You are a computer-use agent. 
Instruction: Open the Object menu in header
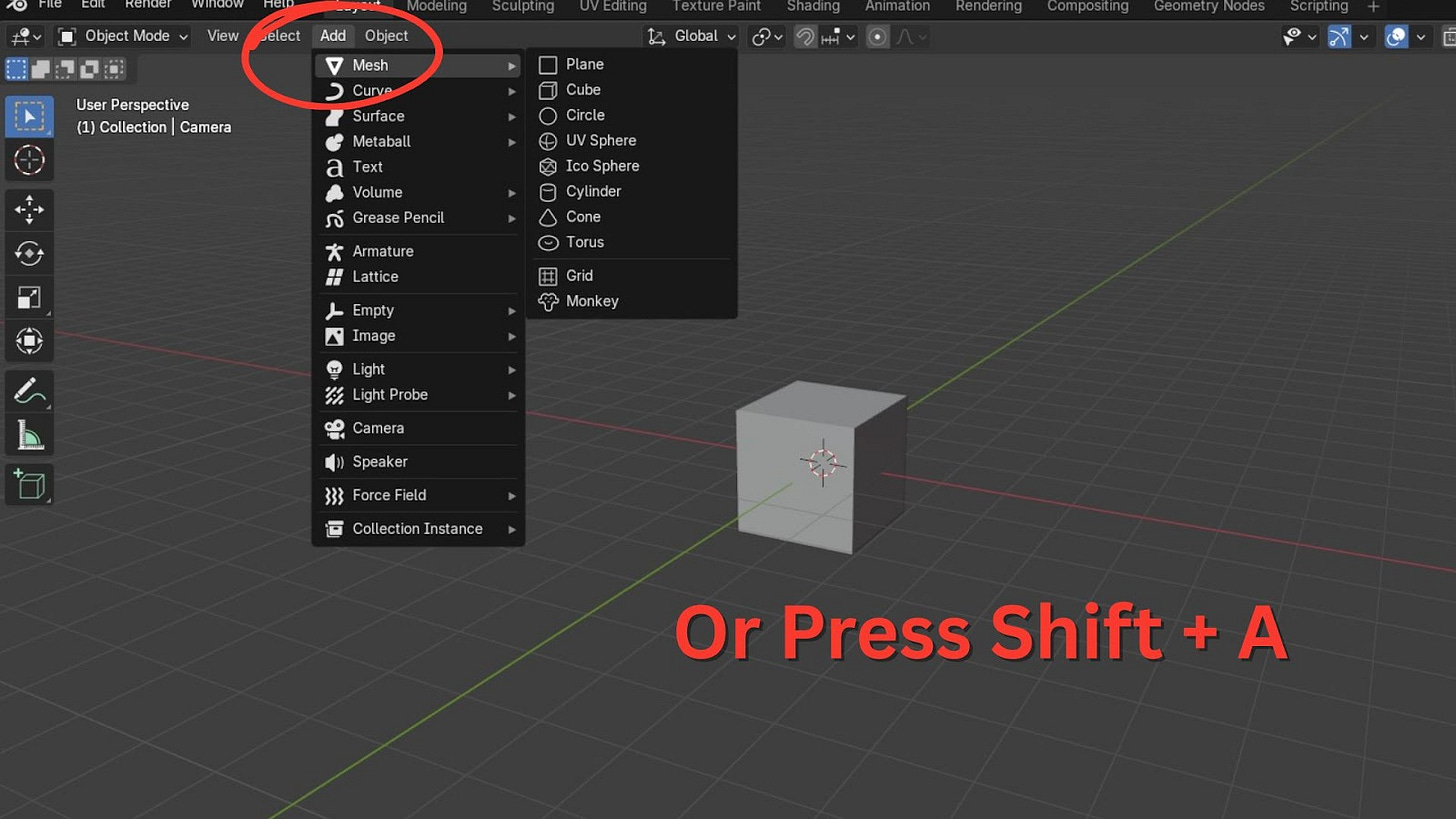coord(386,36)
